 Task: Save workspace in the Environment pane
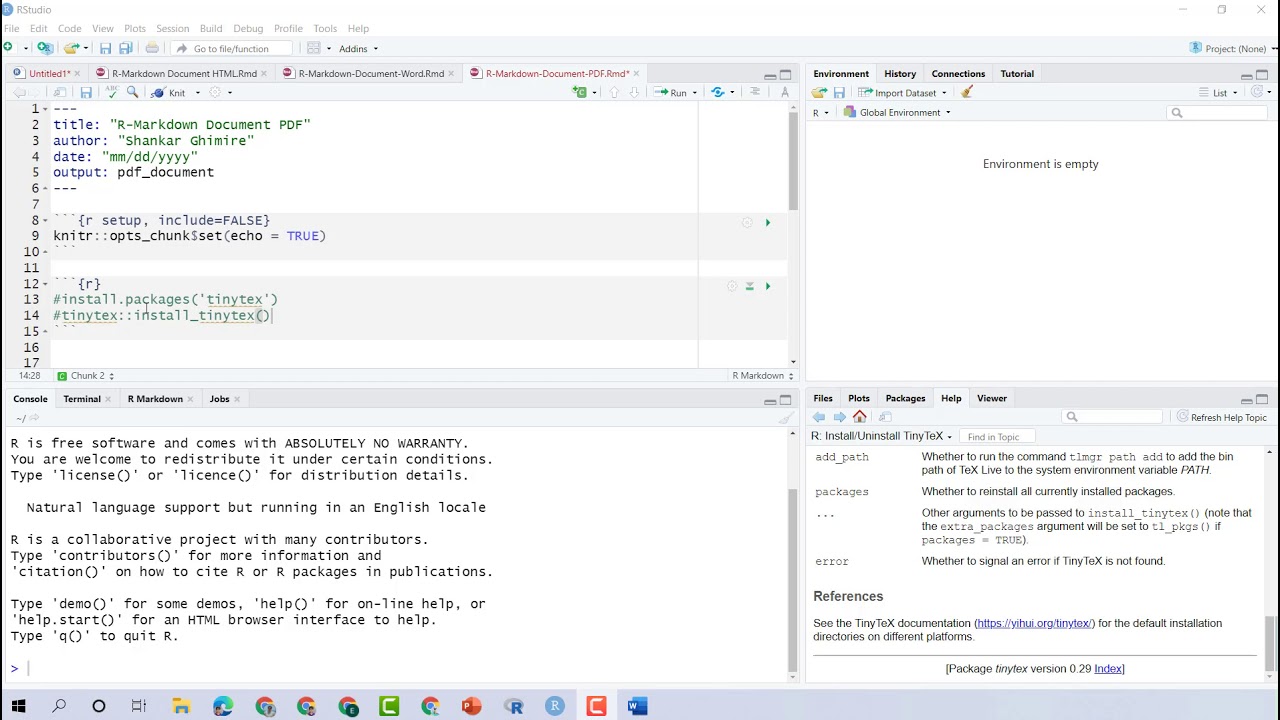point(839,92)
